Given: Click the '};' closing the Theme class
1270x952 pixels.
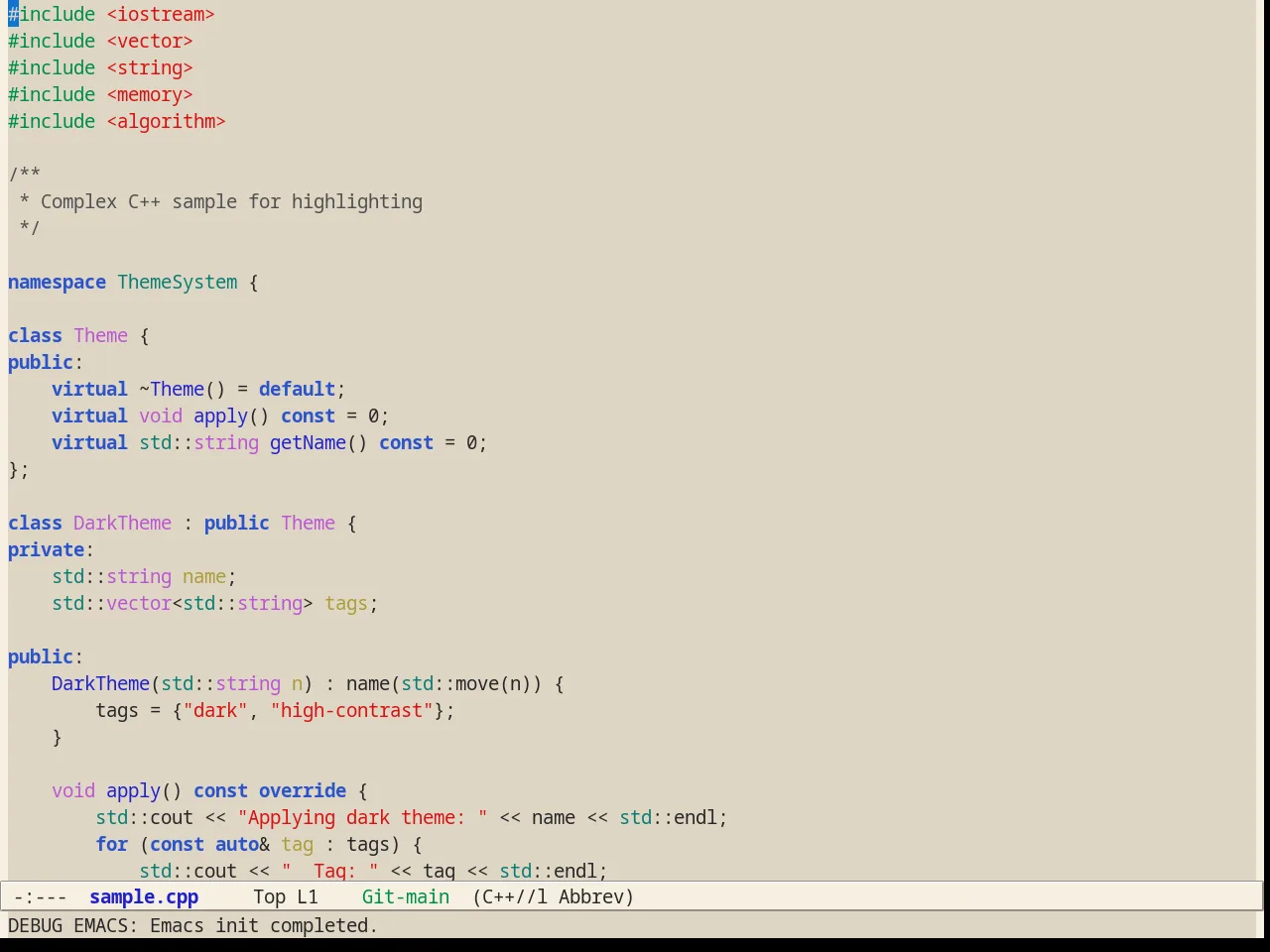Looking at the screenshot, I should 19,470.
